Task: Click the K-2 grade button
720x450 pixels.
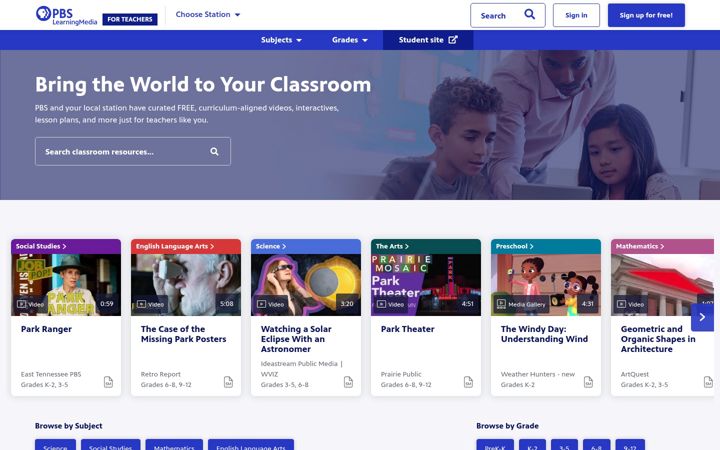Action: click(533, 445)
